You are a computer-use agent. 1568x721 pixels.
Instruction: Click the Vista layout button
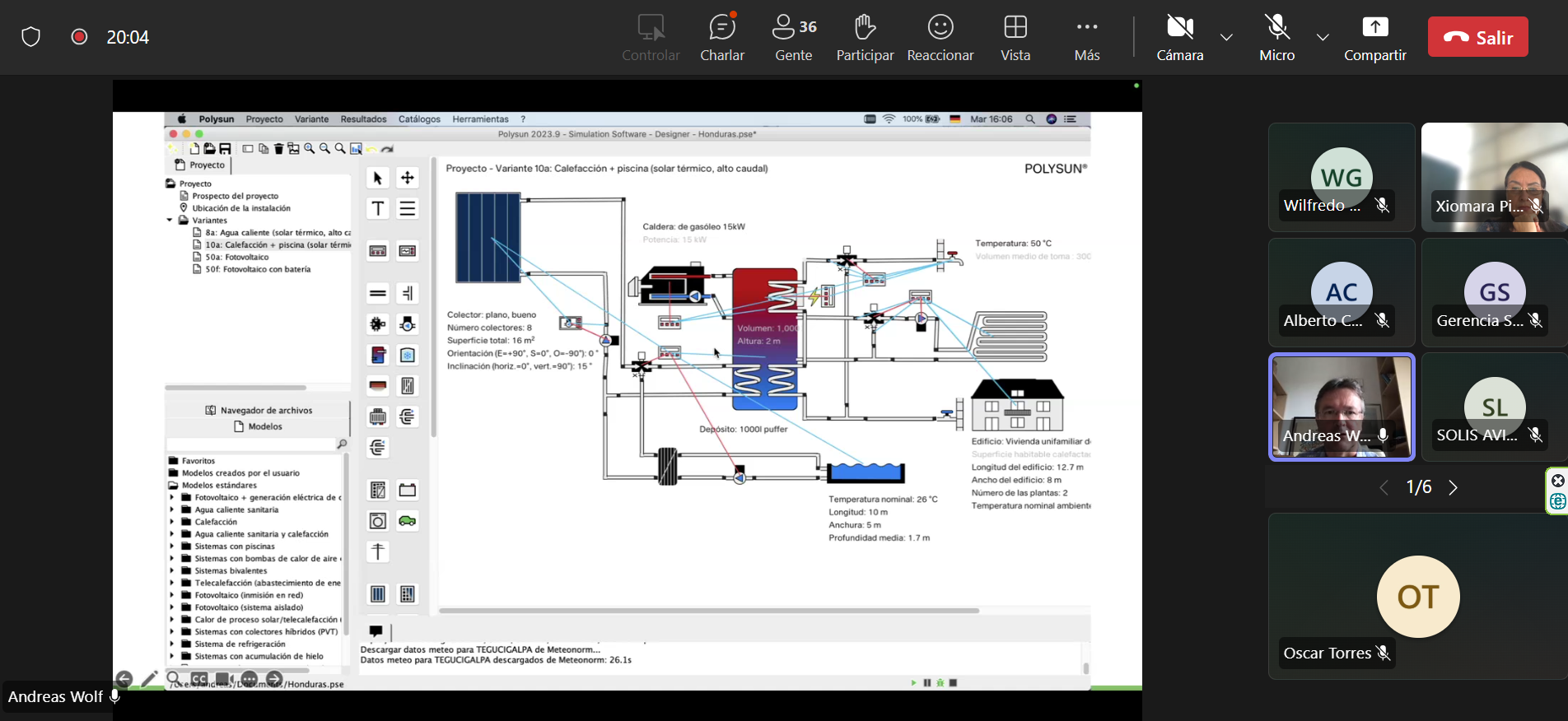(x=1015, y=37)
